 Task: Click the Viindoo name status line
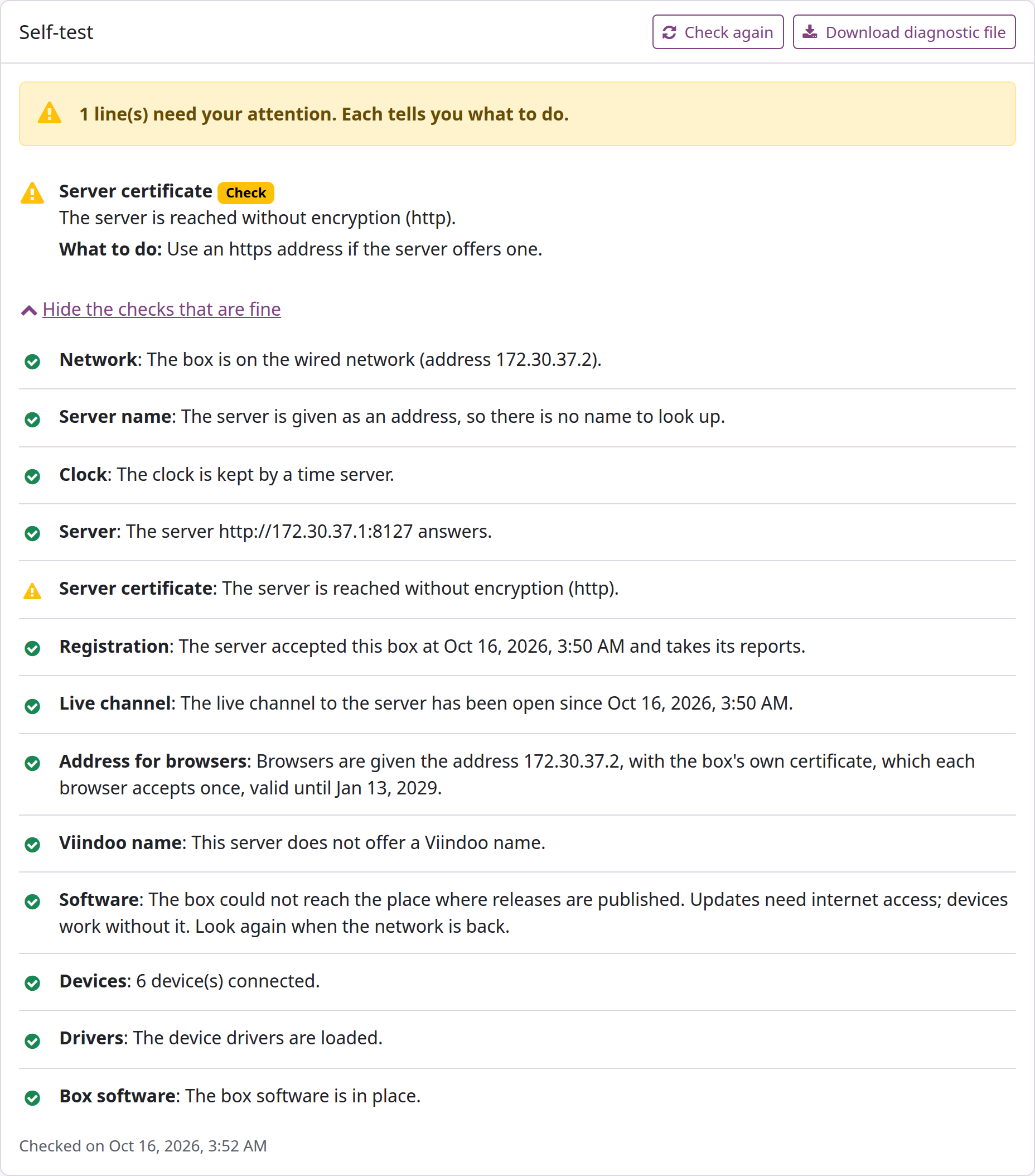[517, 844]
